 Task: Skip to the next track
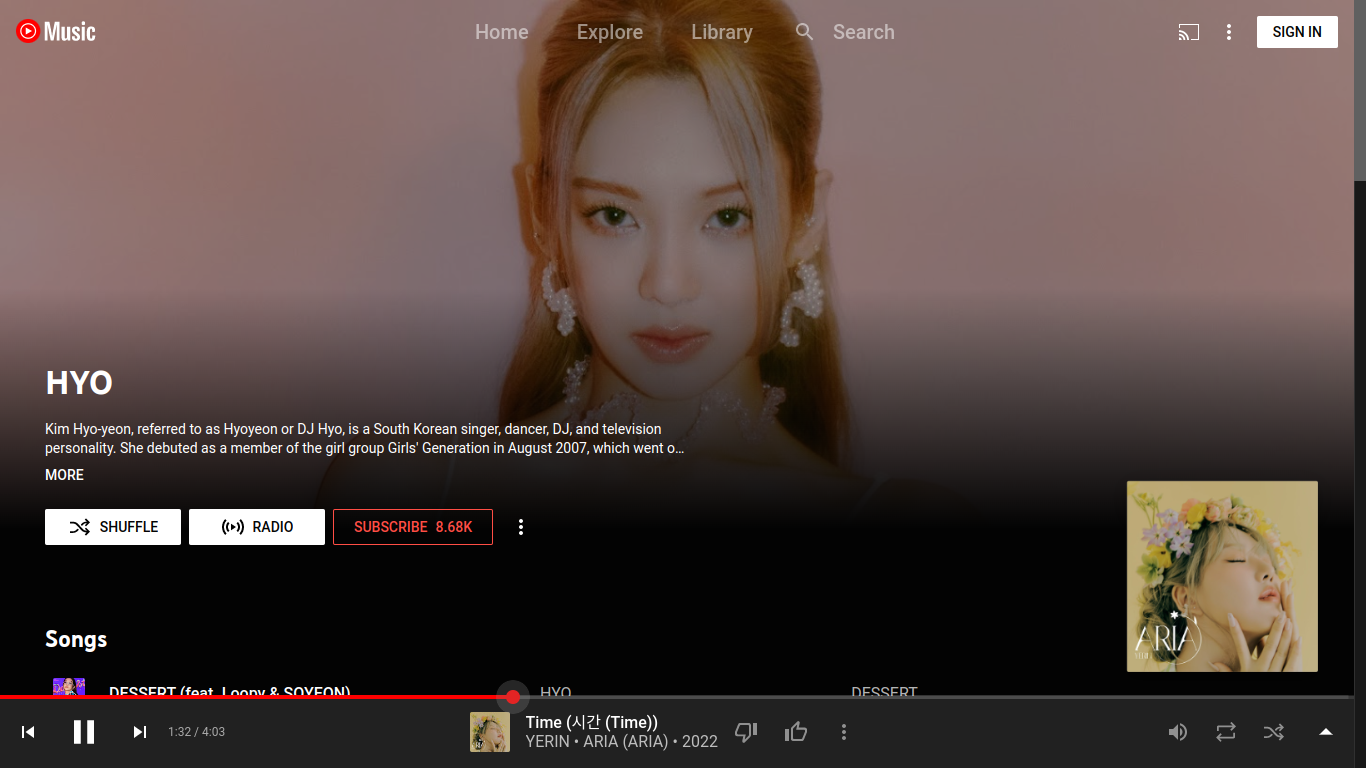point(140,732)
